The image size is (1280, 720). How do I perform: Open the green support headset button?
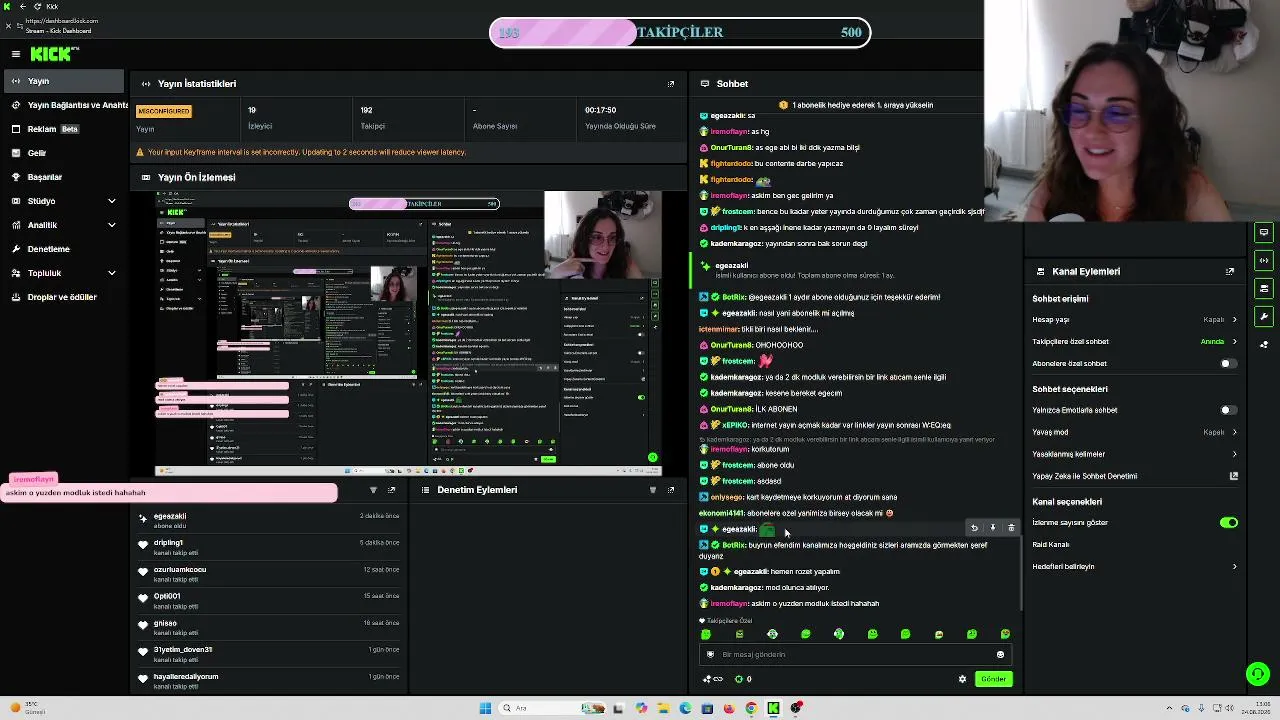[x=1258, y=674]
